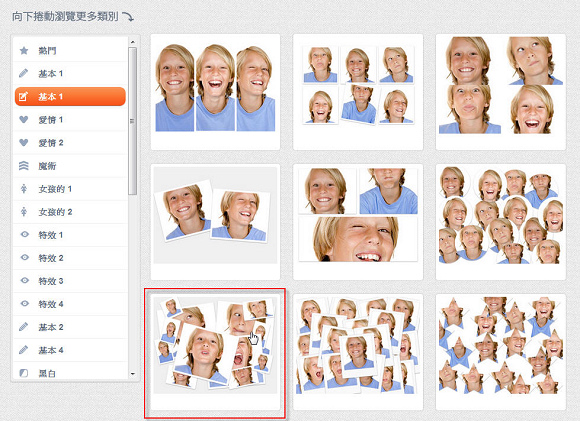Choose the six small framed photos template
This screenshot has width=580, height=421.
pyautogui.click(x=358, y=92)
